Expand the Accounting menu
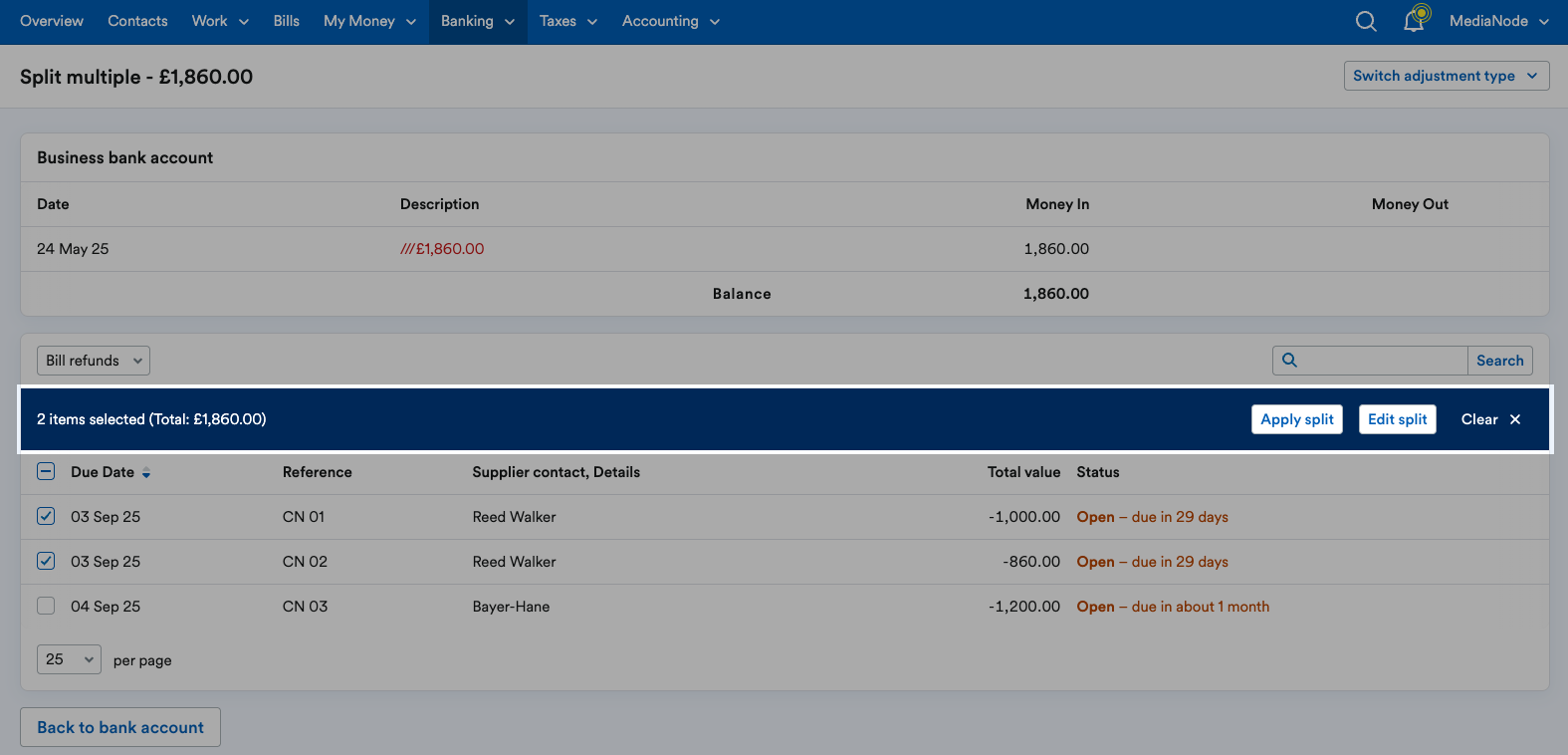The width and height of the screenshot is (1568, 755). coord(671,21)
